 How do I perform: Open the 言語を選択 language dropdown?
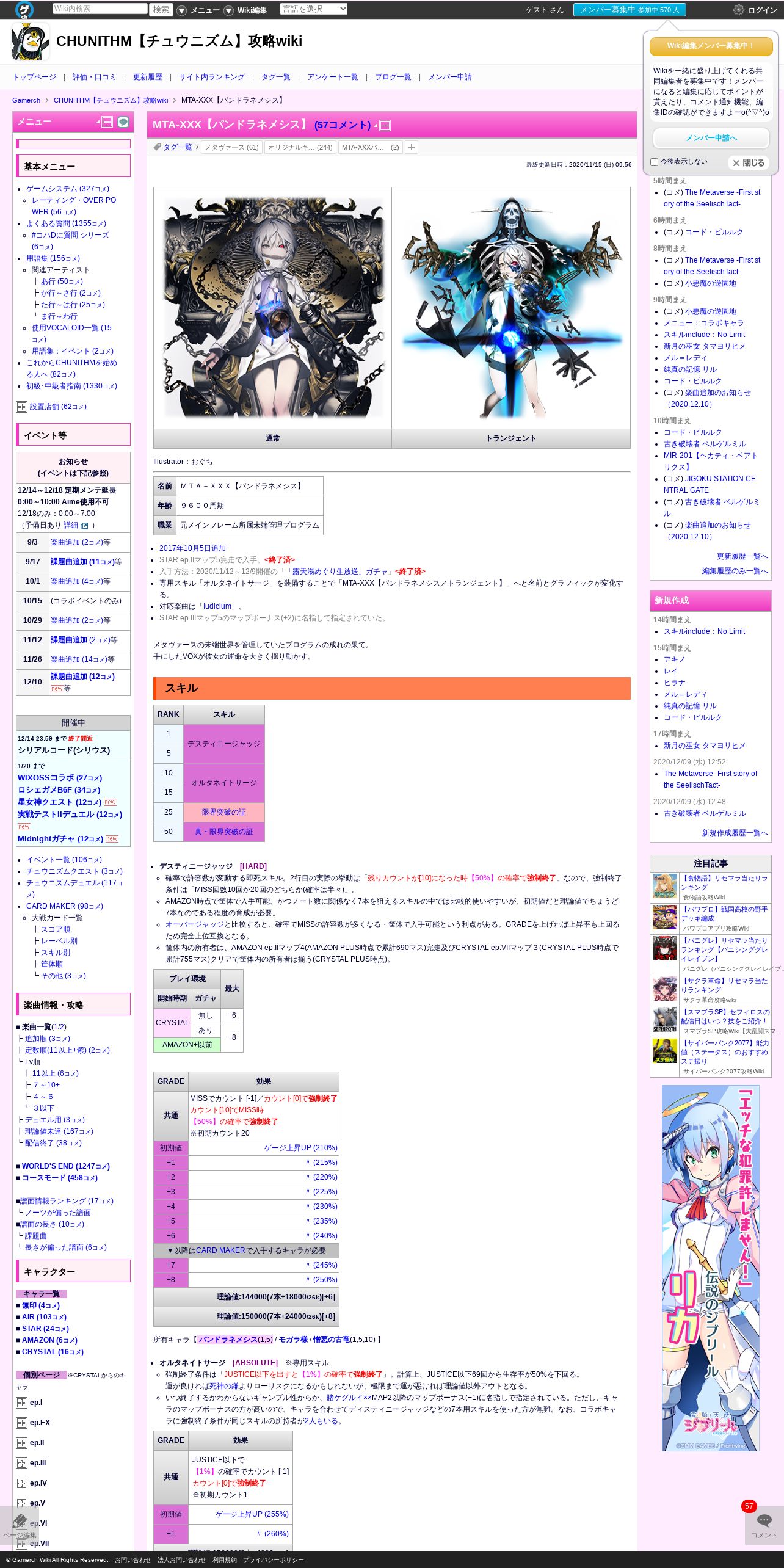[313, 9]
